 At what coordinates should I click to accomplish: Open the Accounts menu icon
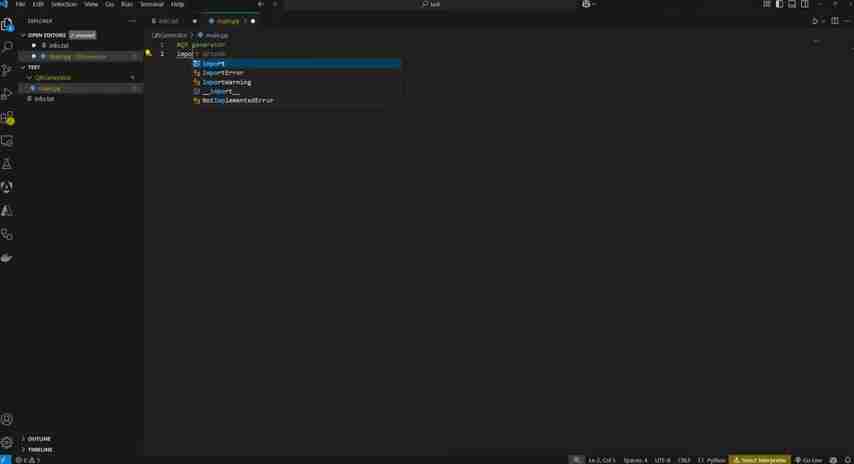pyautogui.click(x=7, y=419)
